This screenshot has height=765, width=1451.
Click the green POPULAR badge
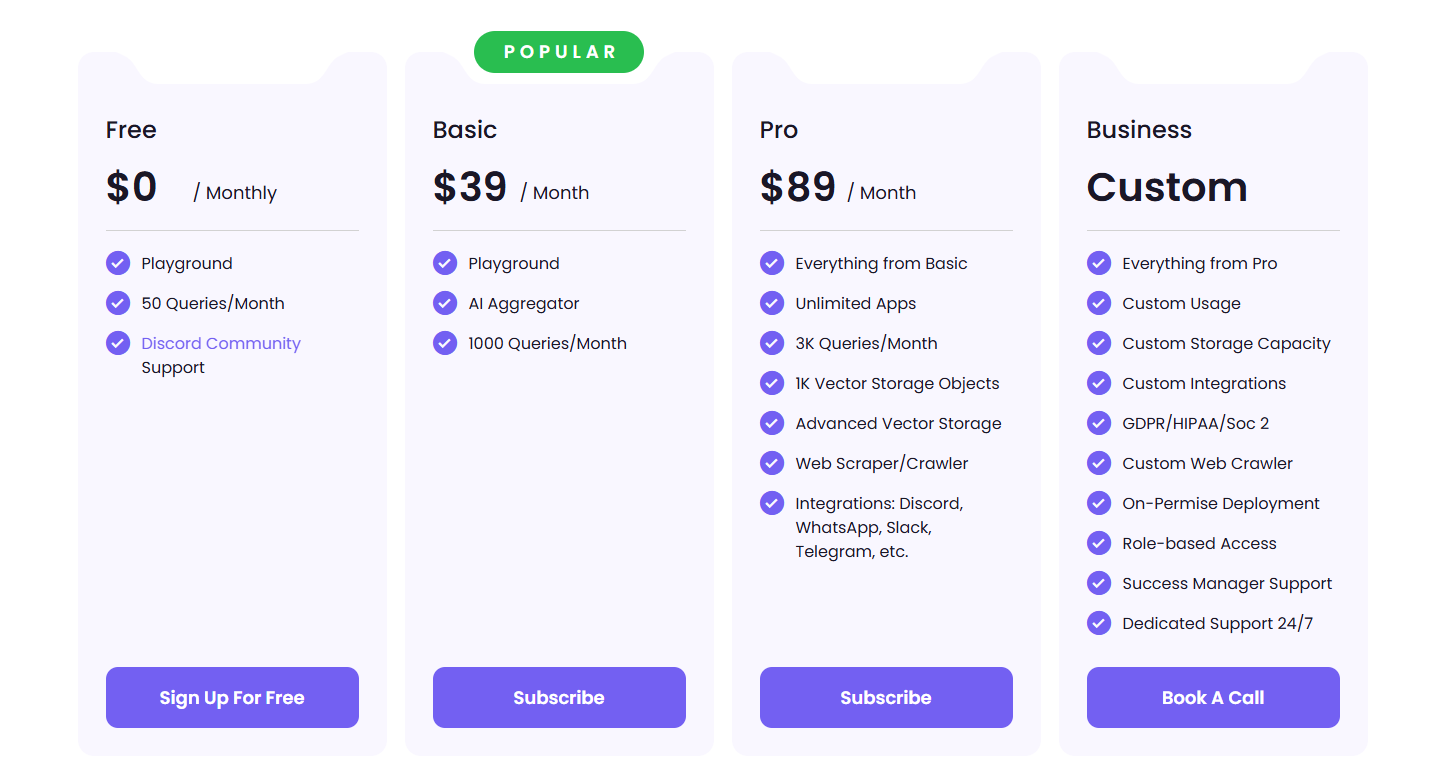559,52
